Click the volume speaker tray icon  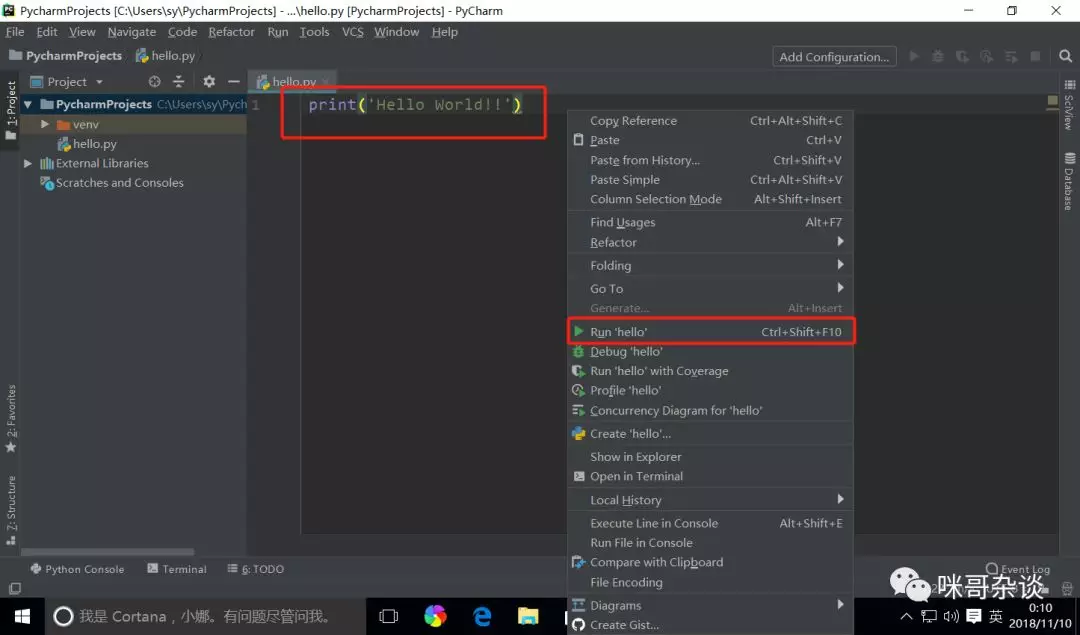click(951, 616)
